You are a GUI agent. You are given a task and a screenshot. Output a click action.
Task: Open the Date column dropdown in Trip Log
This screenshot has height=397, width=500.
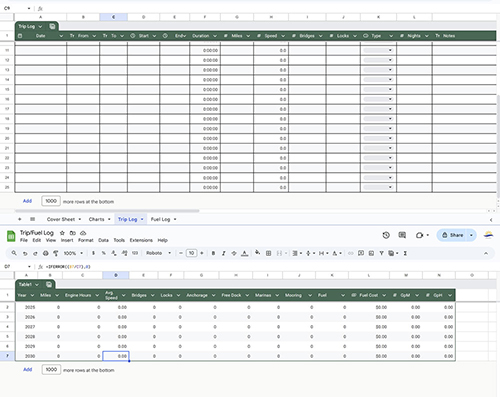click(61, 36)
